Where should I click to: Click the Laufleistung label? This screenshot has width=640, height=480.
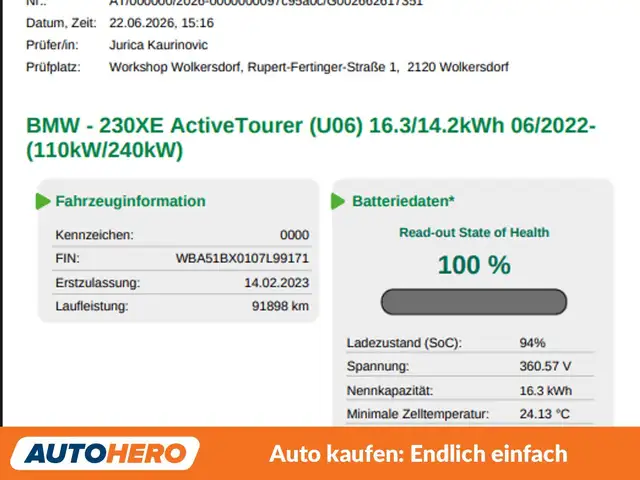[x=92, y=306]
